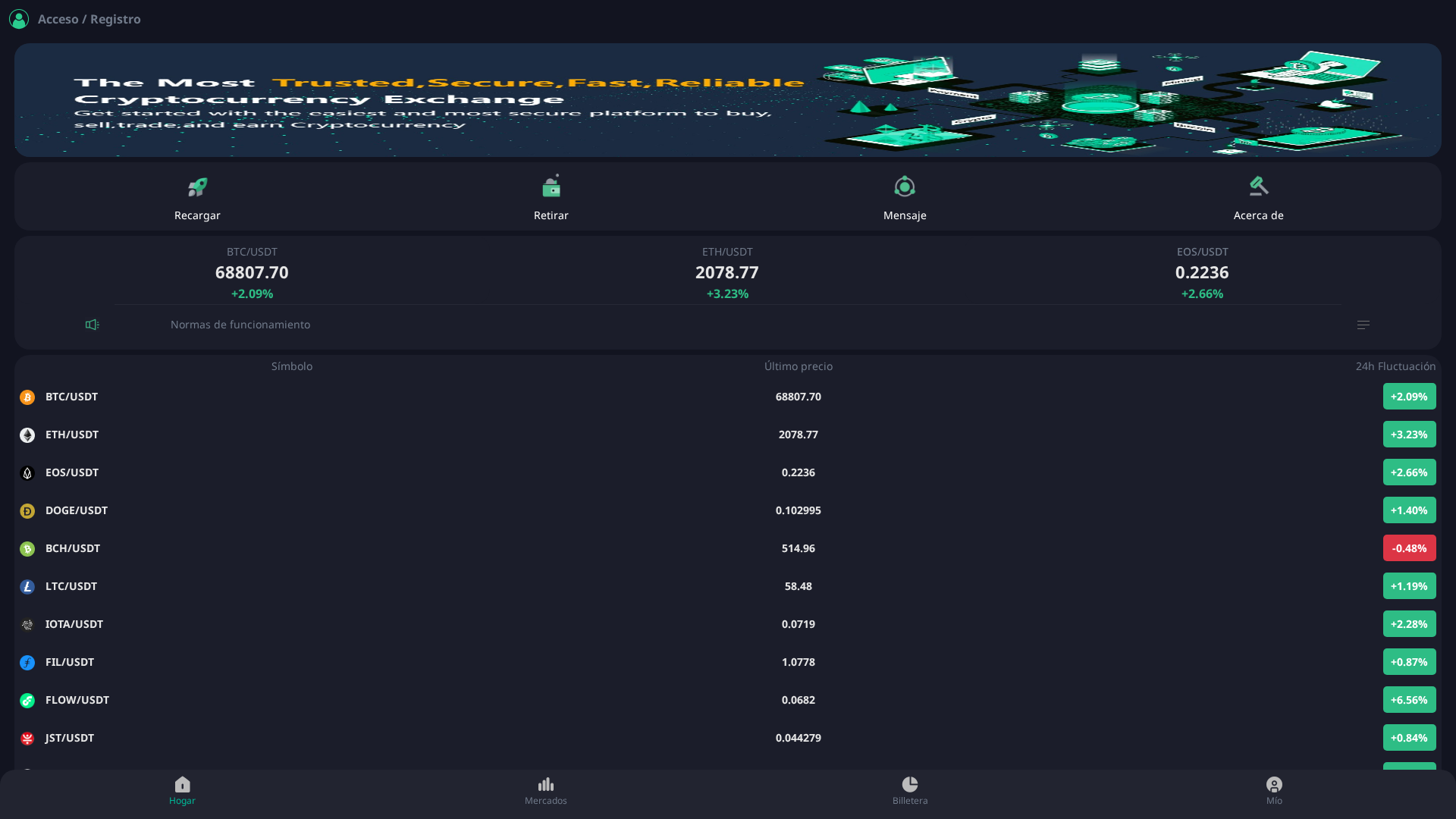Open the announcement list menu icon

pyautogui.click(x=1363, y=324)
